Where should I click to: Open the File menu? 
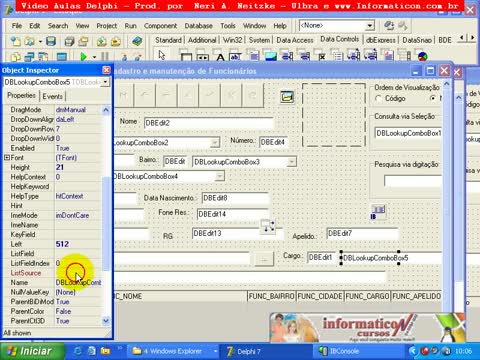coord(17,26)
